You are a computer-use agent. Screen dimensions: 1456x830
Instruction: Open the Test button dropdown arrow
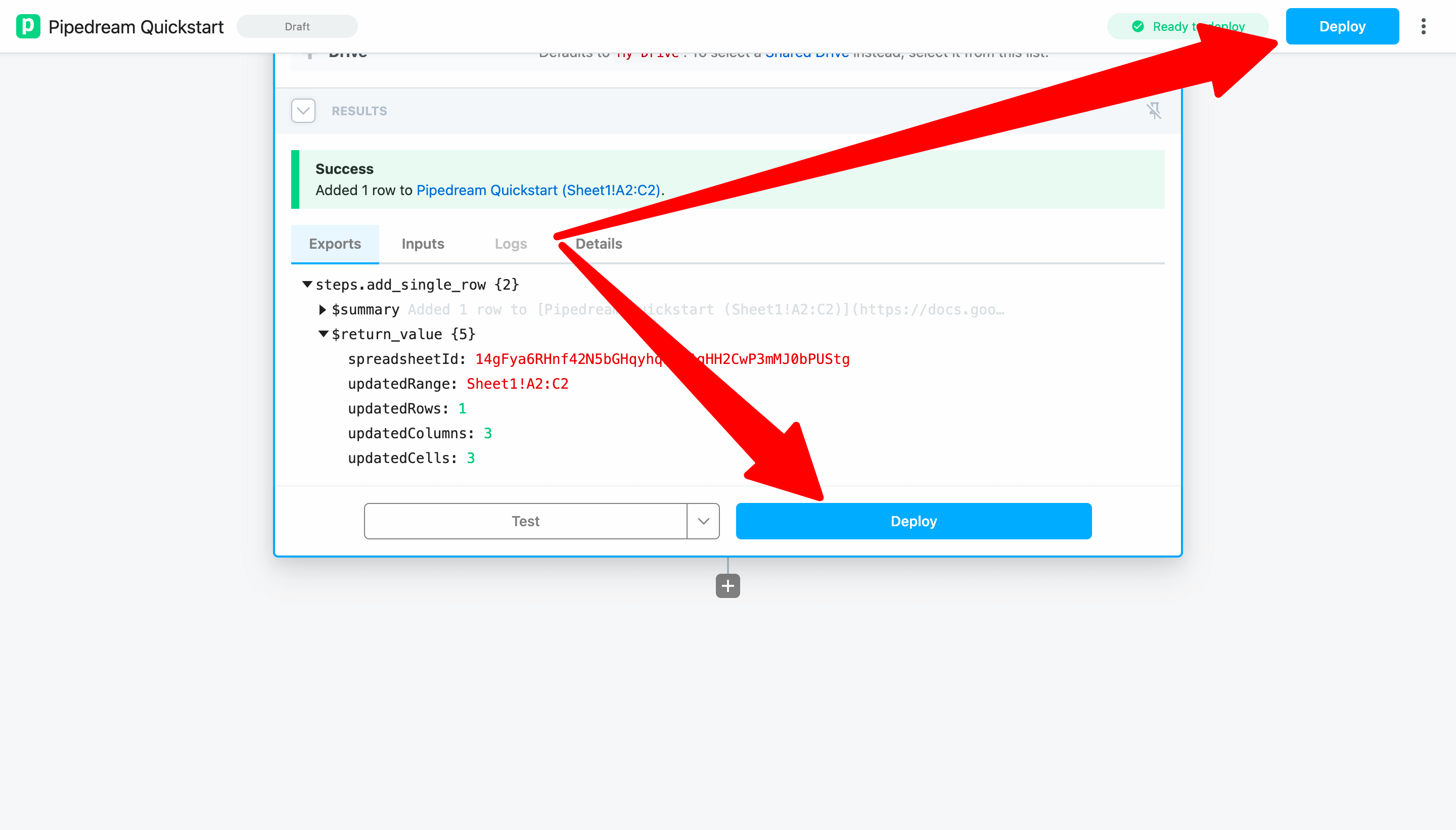[x=703, y=521]
